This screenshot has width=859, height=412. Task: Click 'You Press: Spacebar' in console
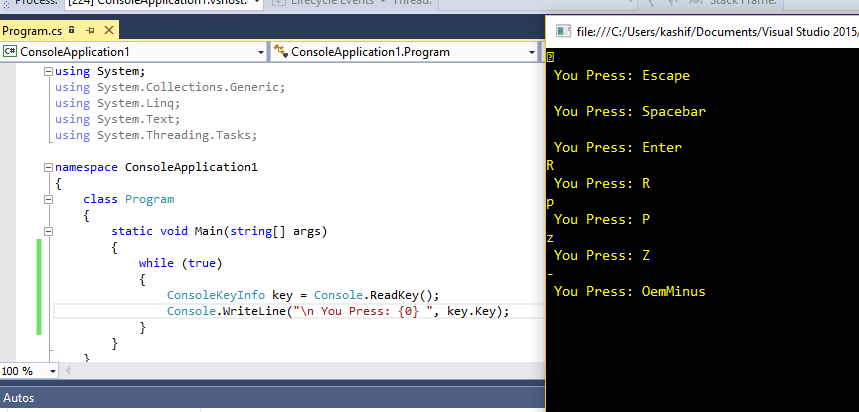point(630,112)
